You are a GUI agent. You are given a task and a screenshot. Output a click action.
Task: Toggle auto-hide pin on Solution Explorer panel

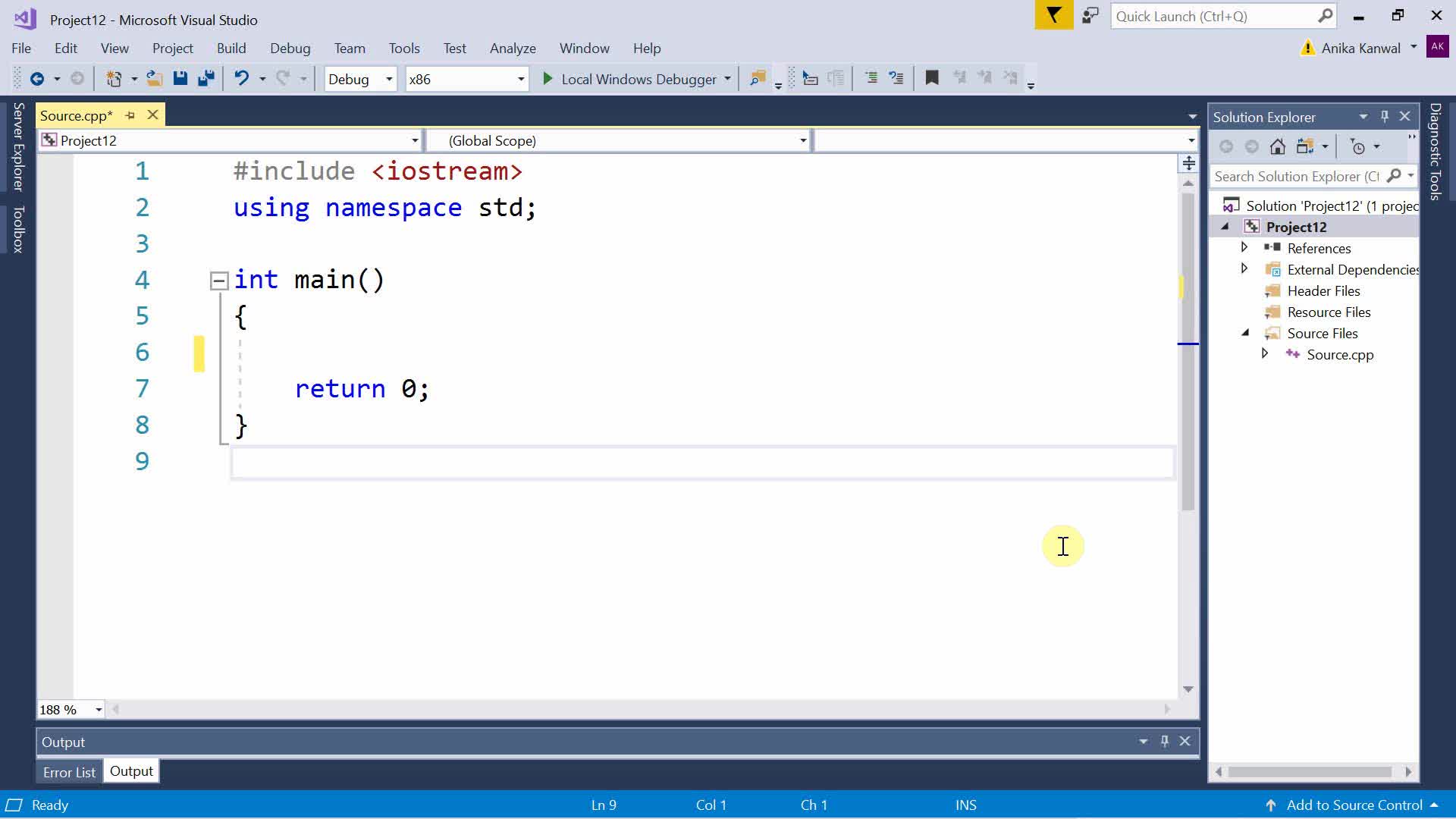[x=1385, y=116]
